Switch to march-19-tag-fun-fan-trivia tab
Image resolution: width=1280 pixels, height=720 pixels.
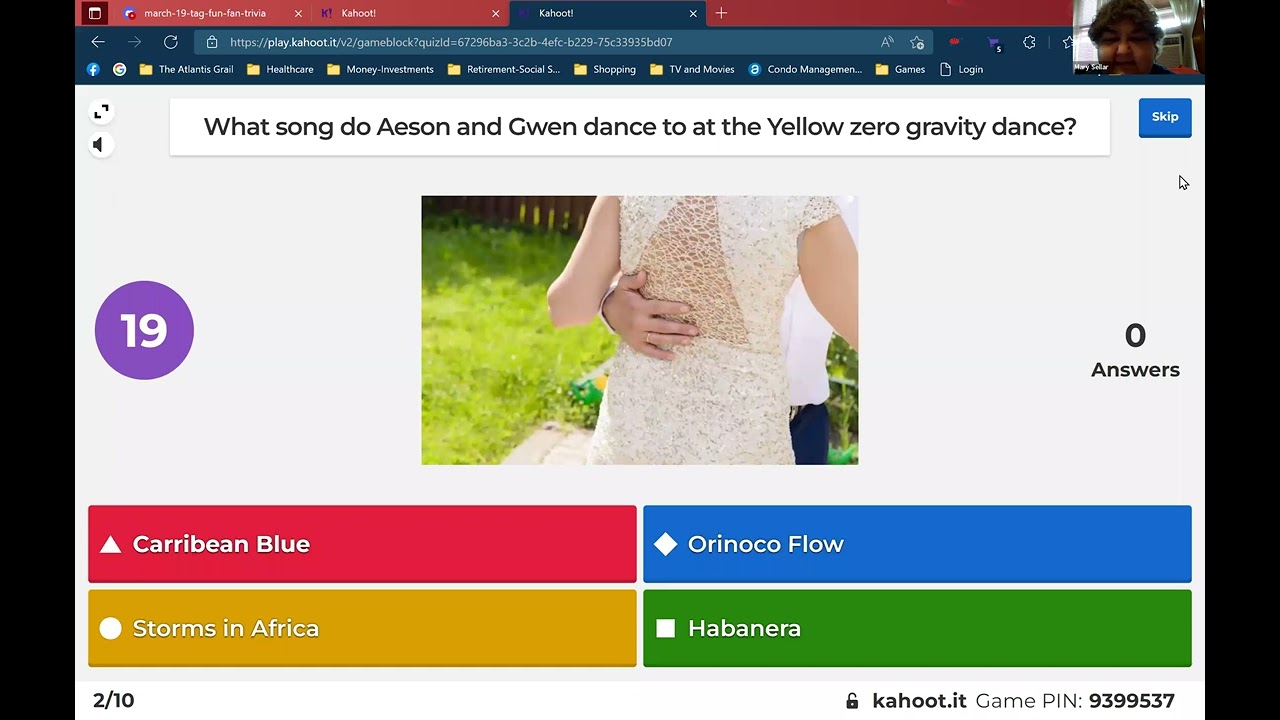point(205,13)
